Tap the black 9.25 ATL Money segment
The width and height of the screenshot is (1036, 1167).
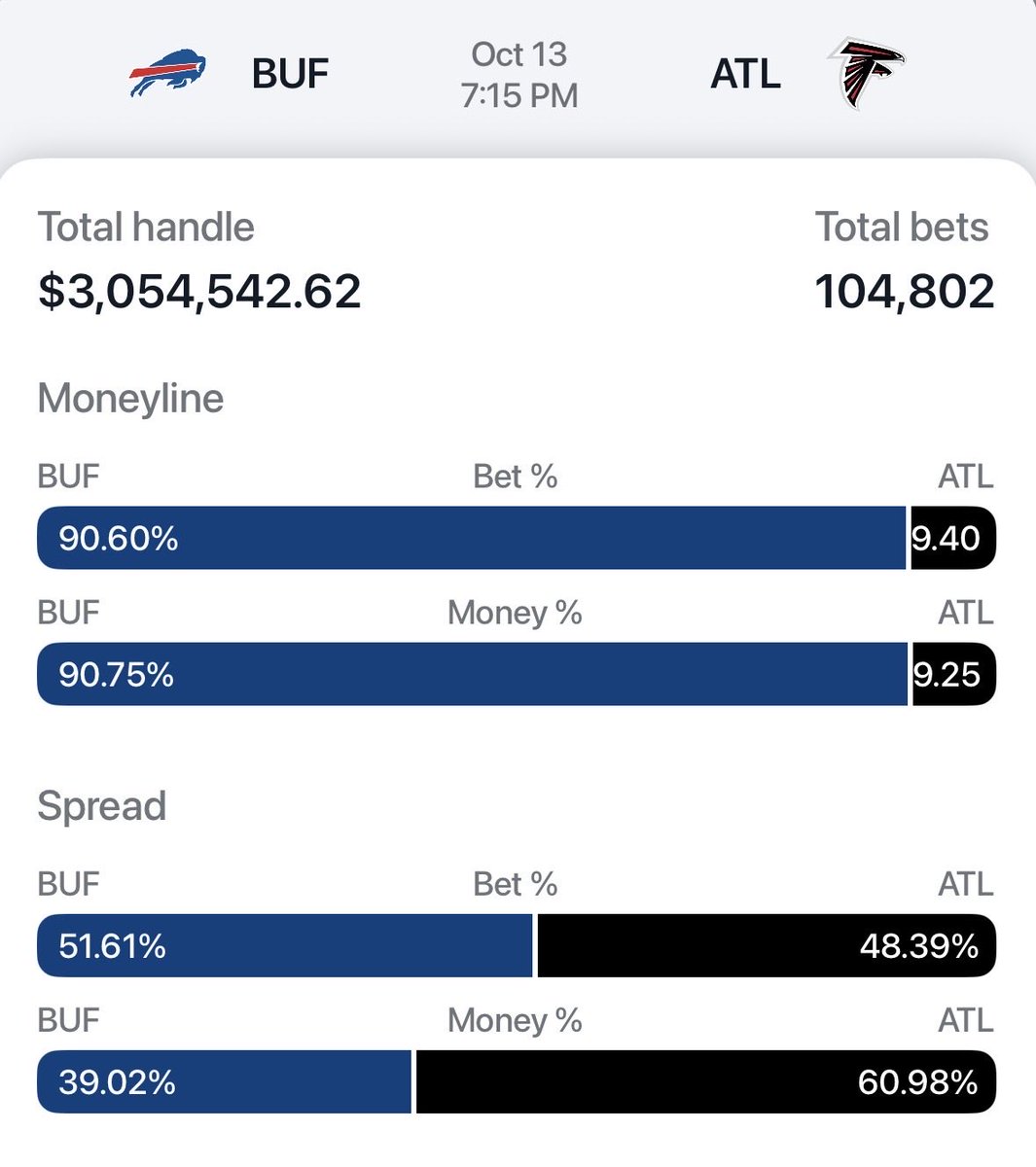[954, 674]
